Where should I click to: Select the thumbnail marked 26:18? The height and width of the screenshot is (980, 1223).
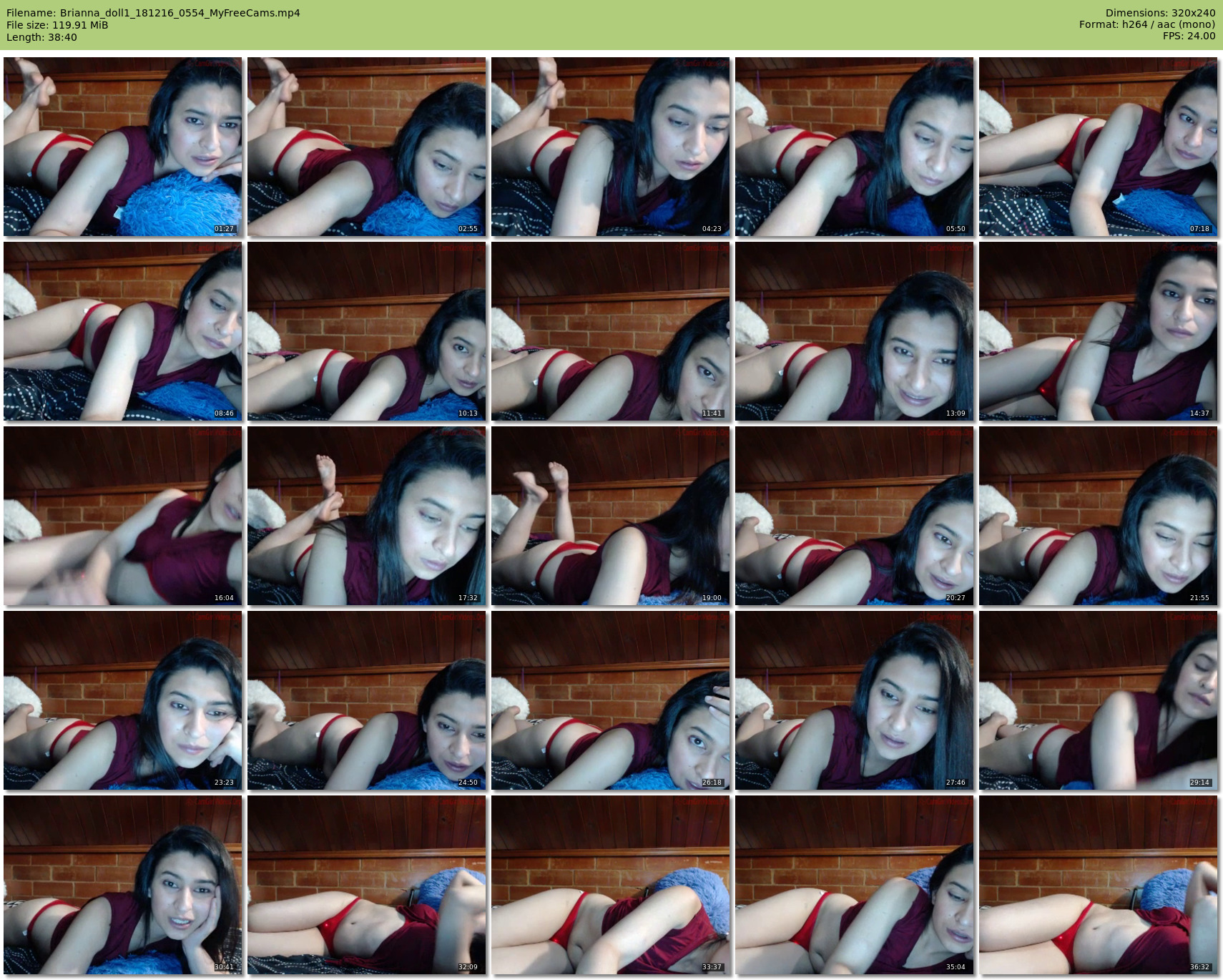click(x=611, y=700)
